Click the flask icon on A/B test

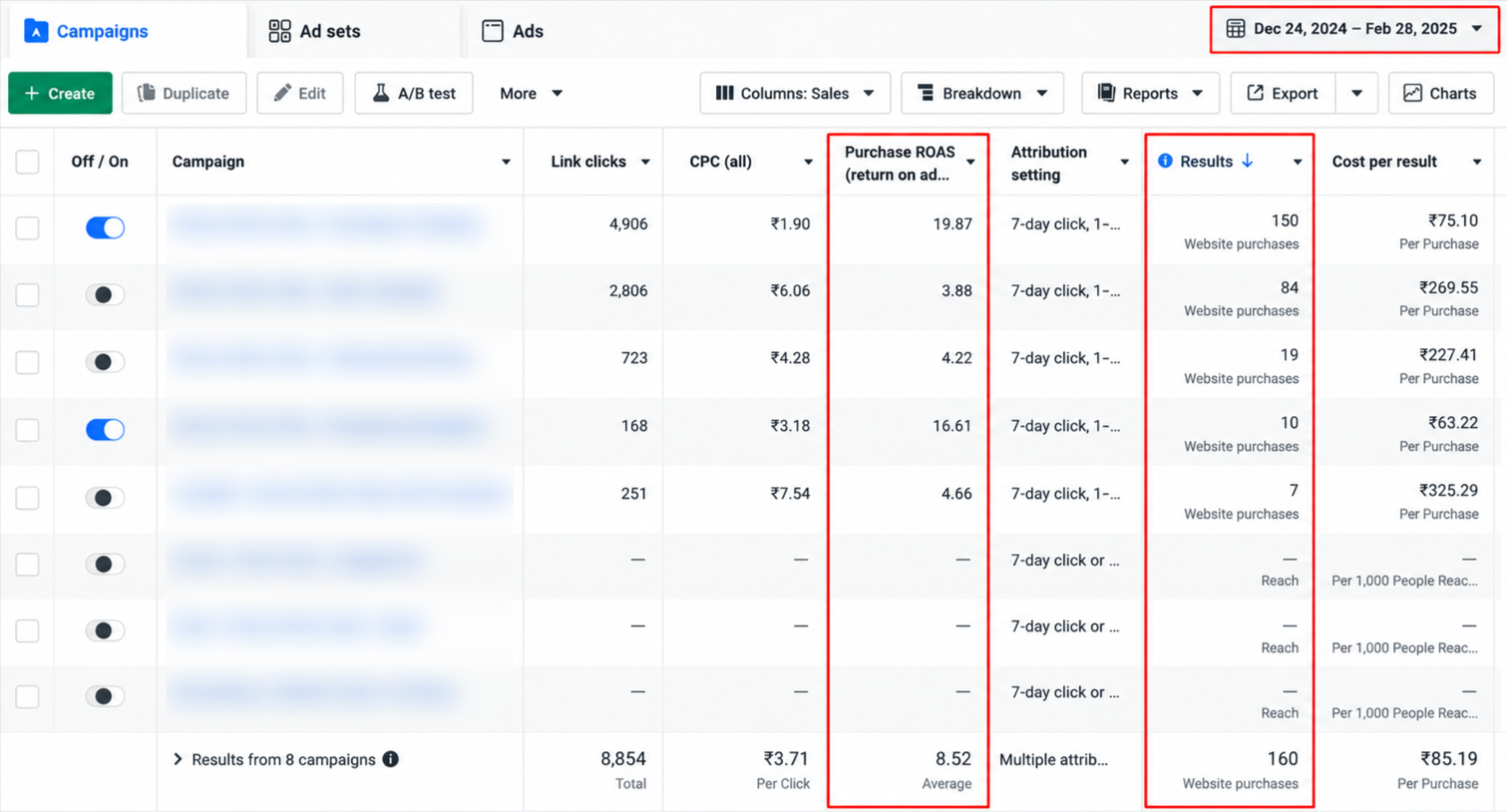pyautogui.click(x=381, y=93)
